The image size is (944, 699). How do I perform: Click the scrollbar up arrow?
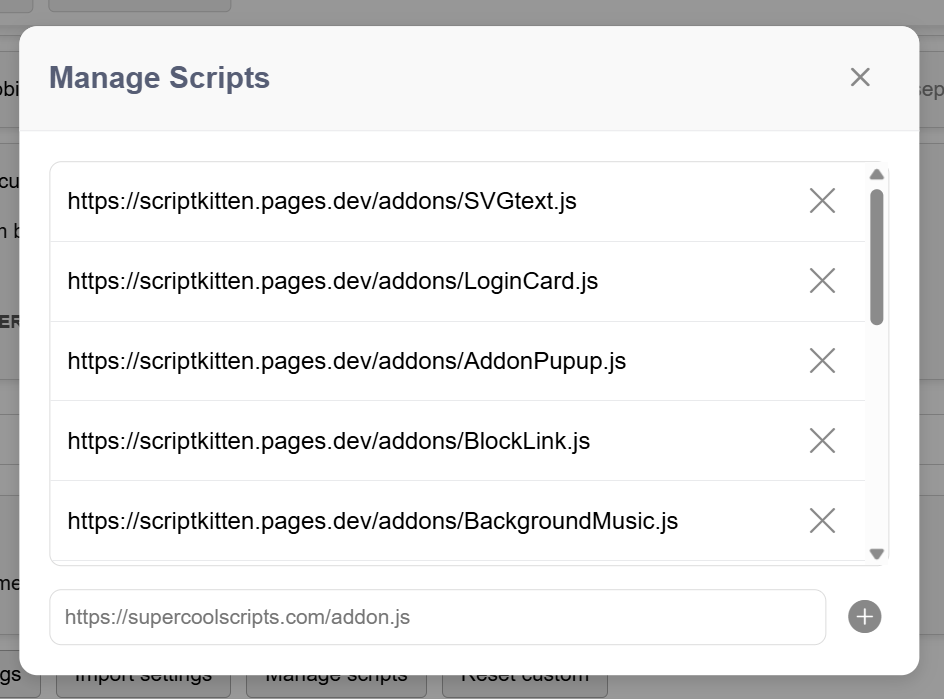tap(877, 174)
